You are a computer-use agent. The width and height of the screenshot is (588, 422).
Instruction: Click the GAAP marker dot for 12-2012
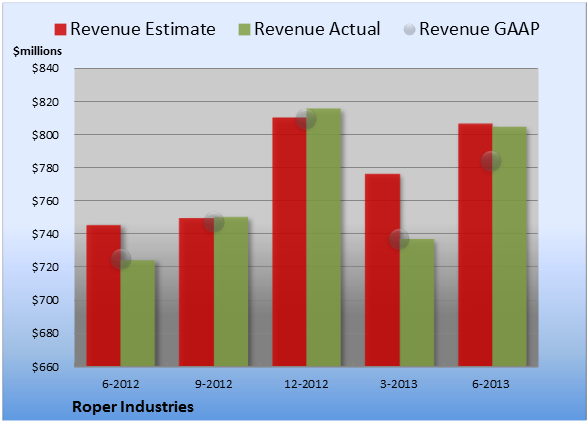pyautogui.click(x=306, y=119)
